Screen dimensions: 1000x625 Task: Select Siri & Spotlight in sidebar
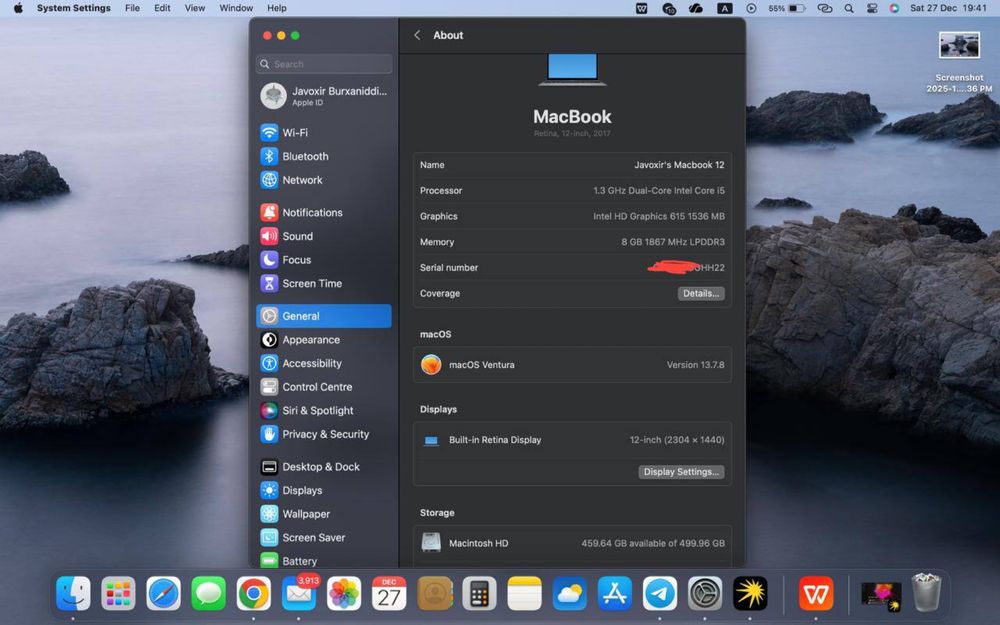pyautogui.click(x=323, y=410)
